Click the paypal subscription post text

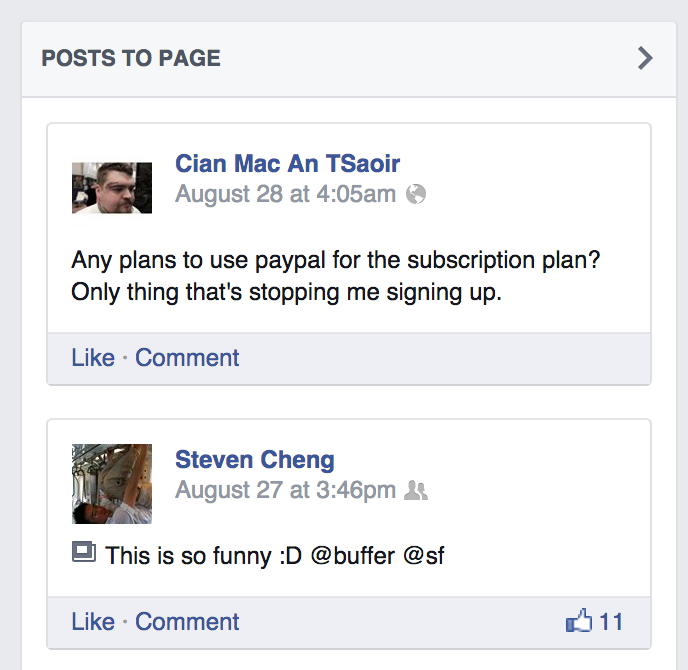(336, 276)
